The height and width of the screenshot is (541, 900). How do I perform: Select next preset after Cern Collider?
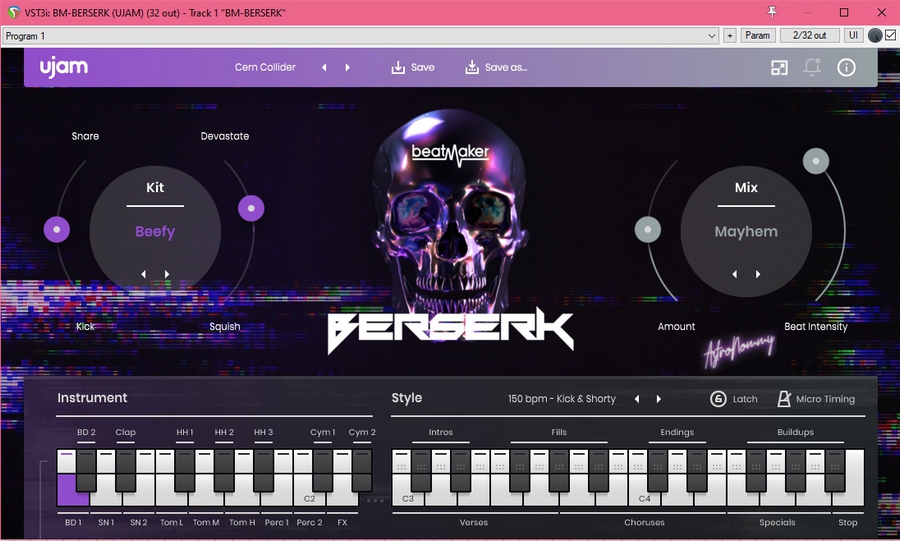coord(348,67)
